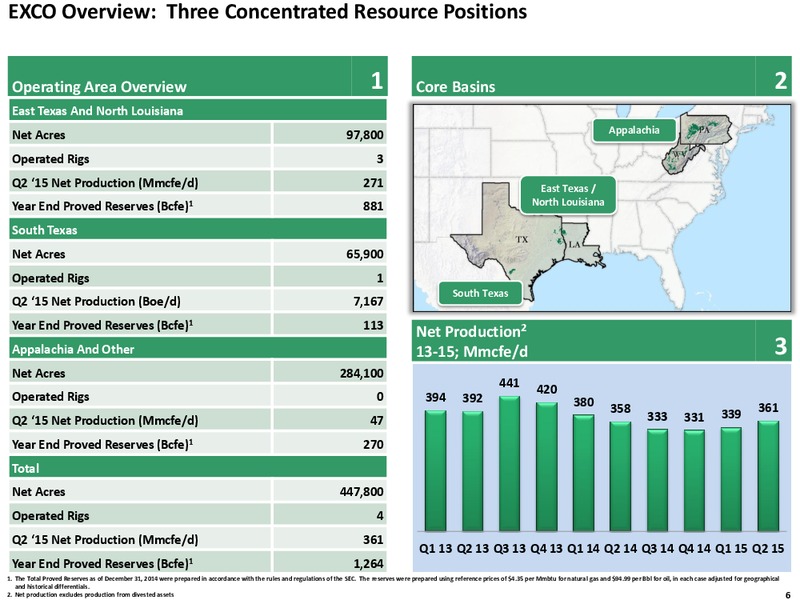Viewport: 800px width, 600px height.
Task: Select the 284,100 net acres value
Action: [x=361, y=373]
